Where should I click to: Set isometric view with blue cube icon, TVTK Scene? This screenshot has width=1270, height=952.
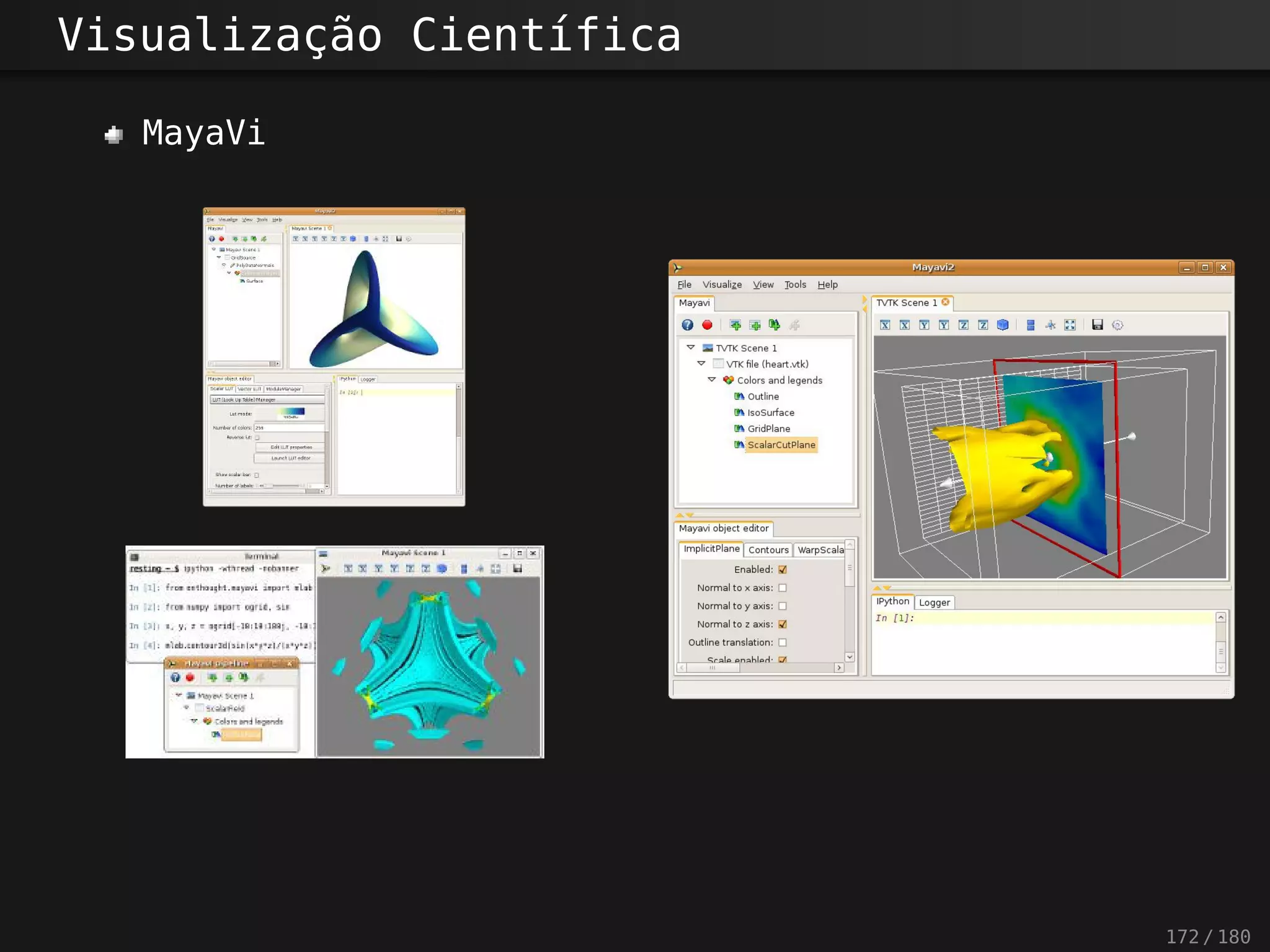[x=1003, y=325]
